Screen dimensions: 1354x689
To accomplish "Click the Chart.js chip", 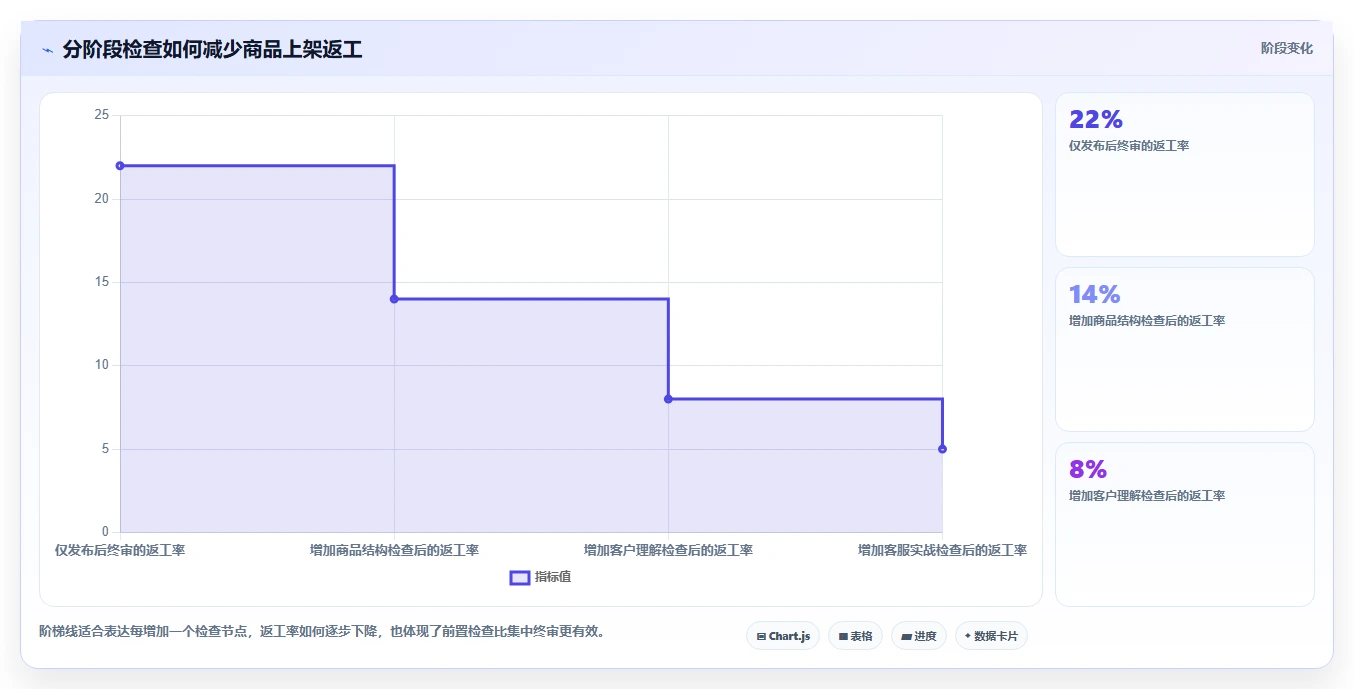I will [x=783, y=636].
